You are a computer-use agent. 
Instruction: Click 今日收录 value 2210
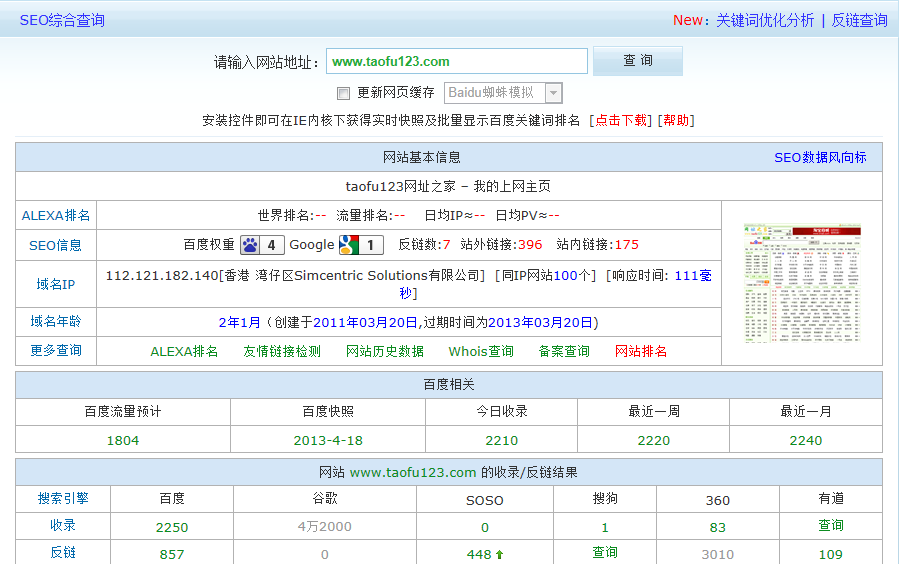502,441
